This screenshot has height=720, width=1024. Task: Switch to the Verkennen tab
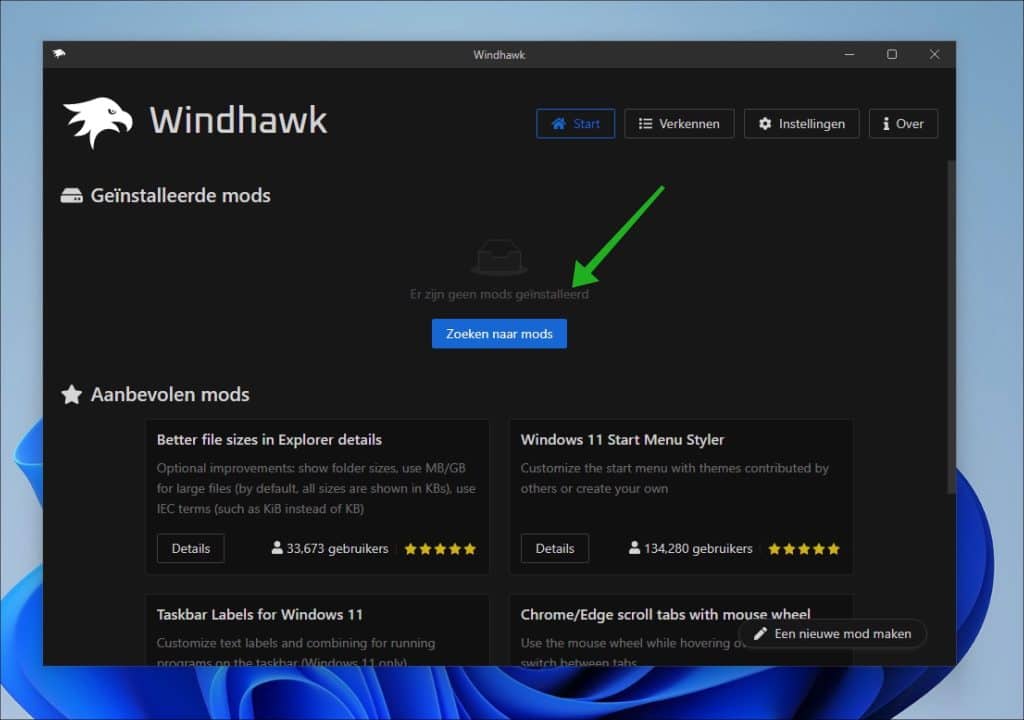click(679, 123)
